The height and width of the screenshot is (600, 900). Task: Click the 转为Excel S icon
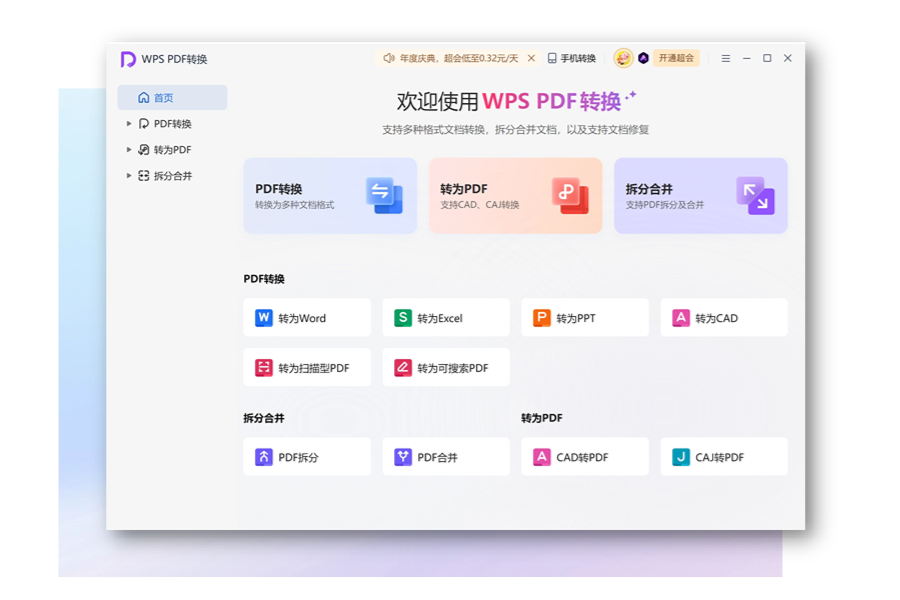(403, 318)
